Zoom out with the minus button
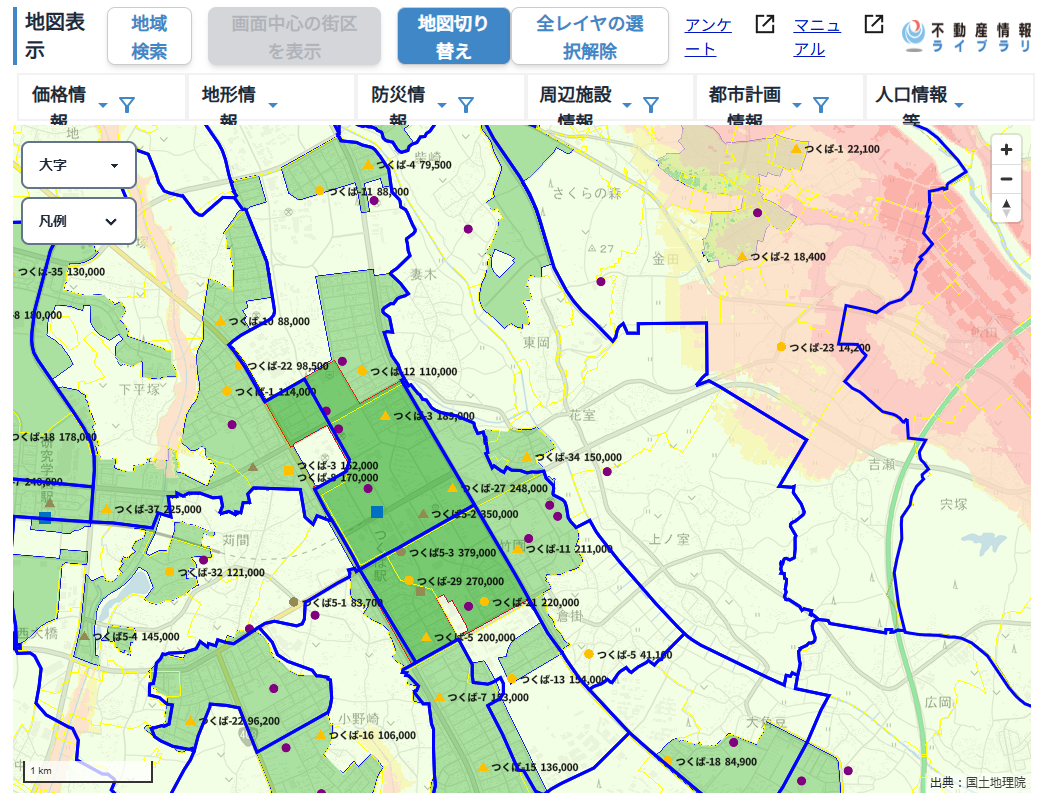Screen dimensions: 1057x793 click(x=1006, y=179)
